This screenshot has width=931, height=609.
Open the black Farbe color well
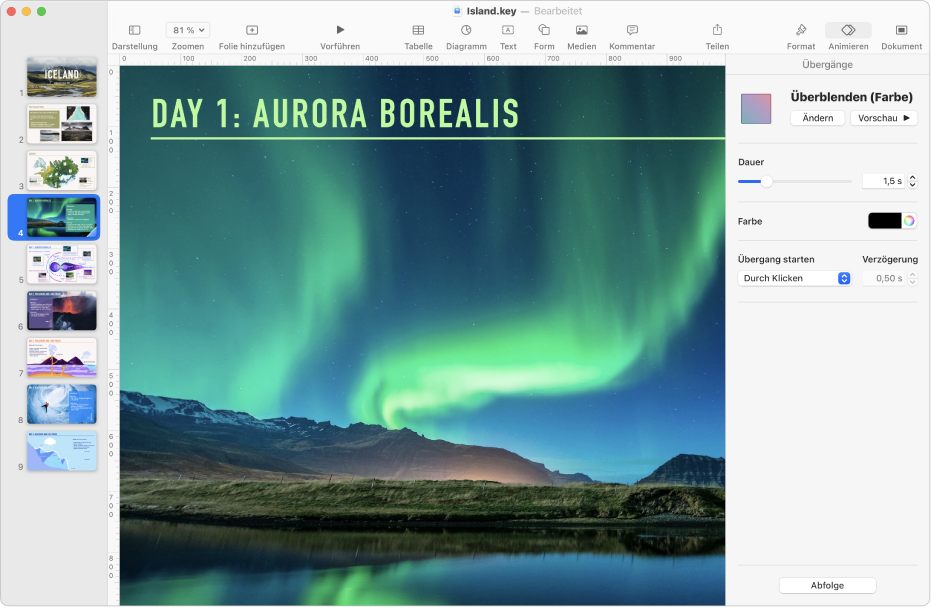pyautogui.click(x=884, y=221)
